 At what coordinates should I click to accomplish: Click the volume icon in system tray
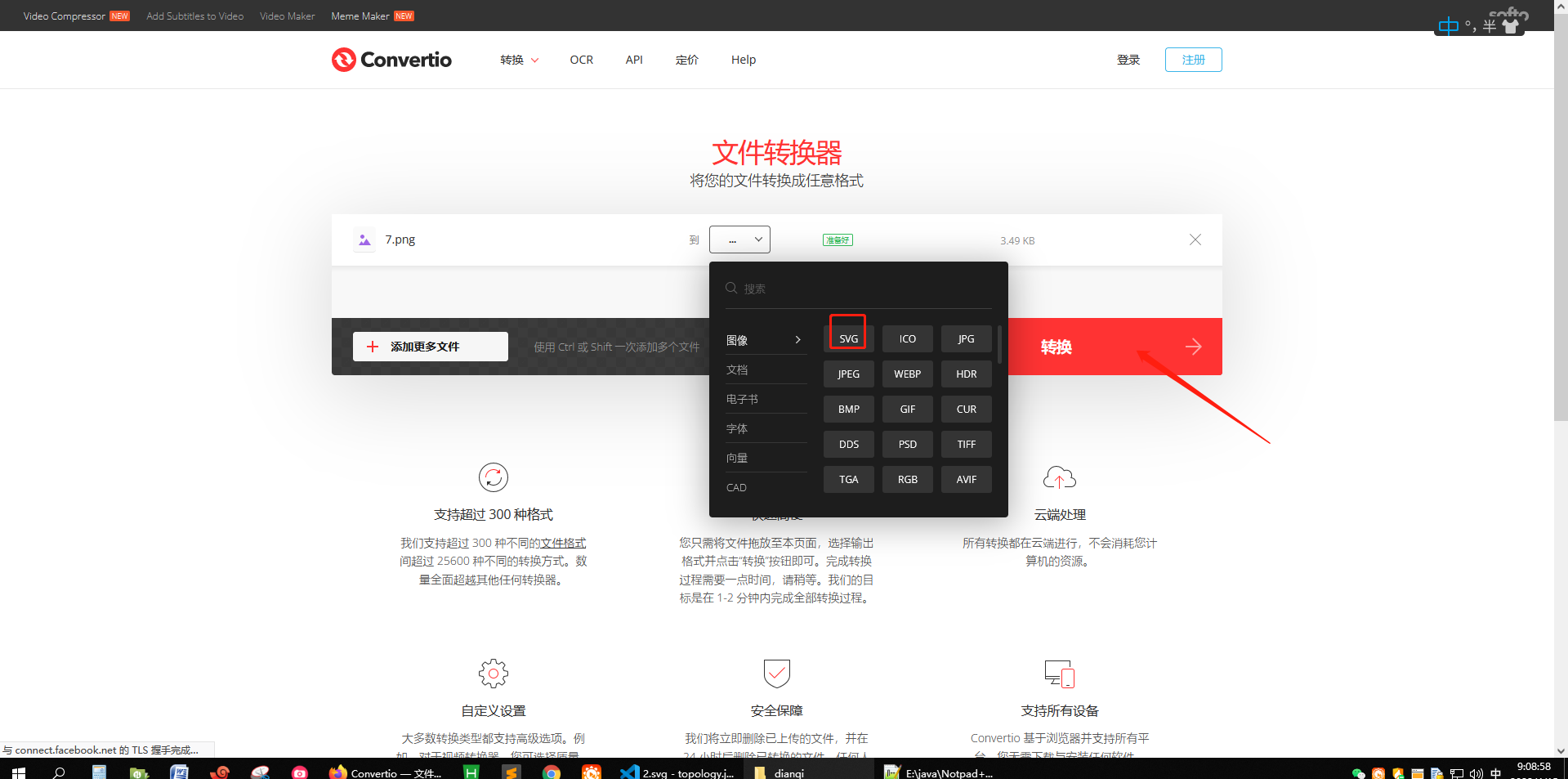pos(1476,772)
